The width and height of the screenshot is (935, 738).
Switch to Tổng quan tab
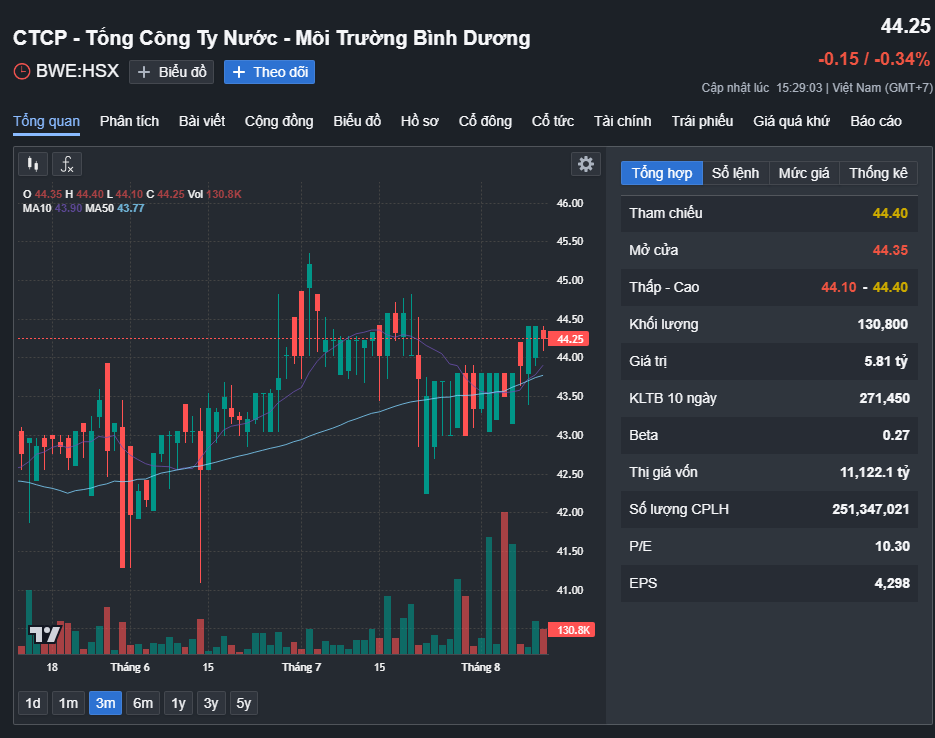[x=47, y=122]
